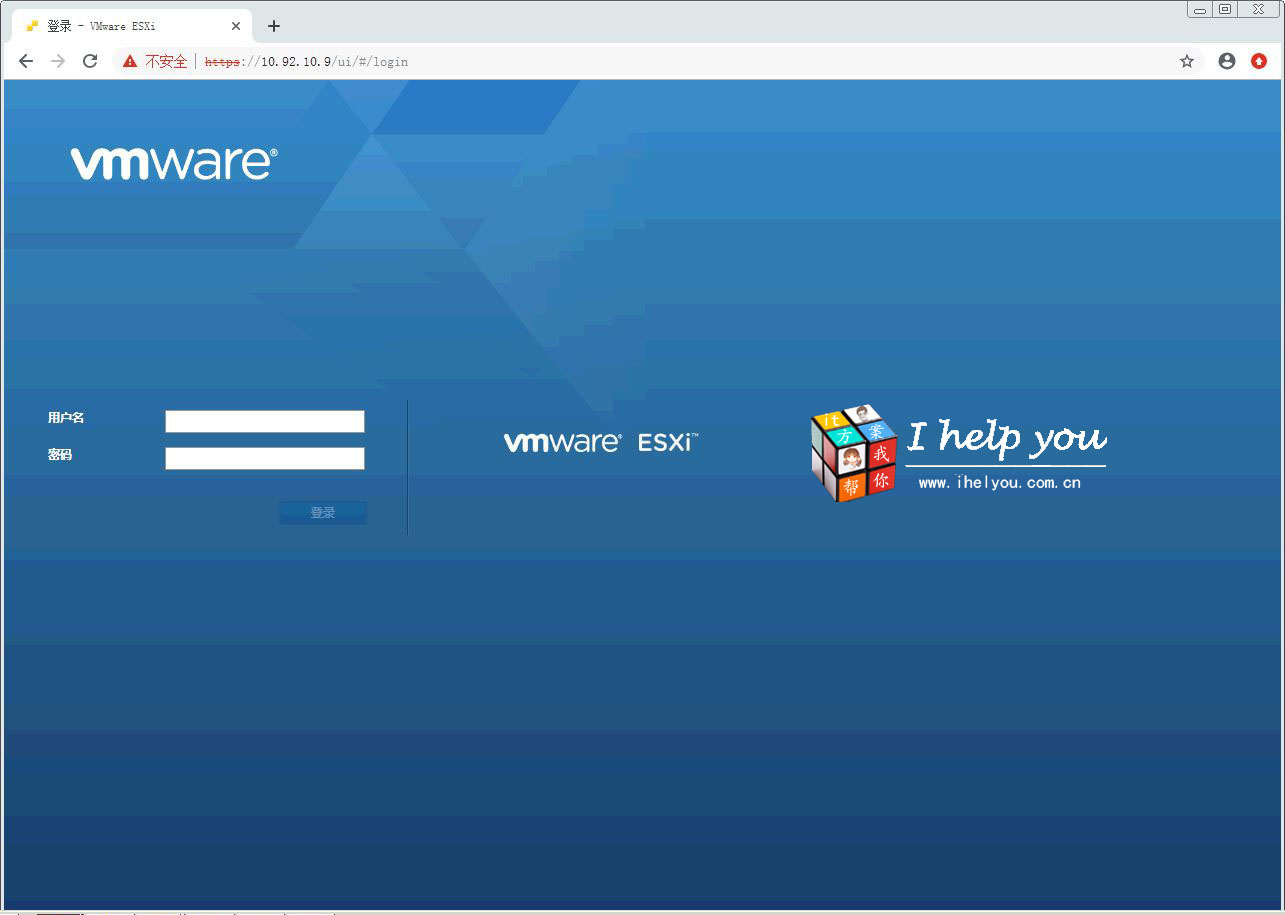Click the browser back arrow
The image size is (1285, 915).
26,61
